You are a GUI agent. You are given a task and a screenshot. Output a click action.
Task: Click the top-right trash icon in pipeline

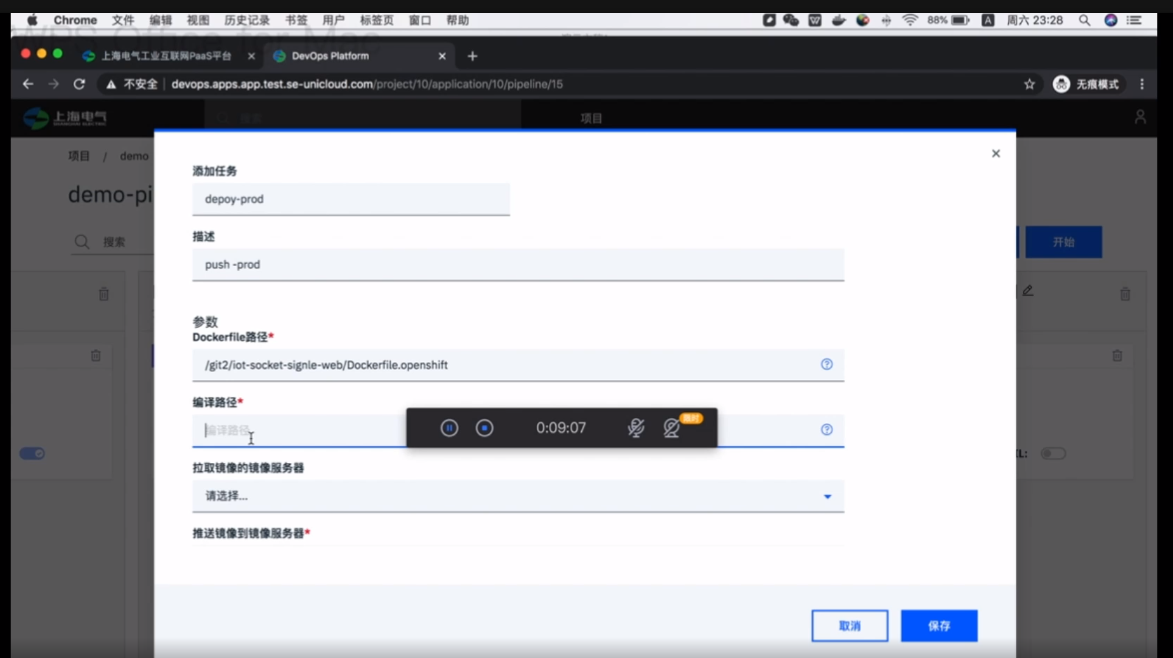(1125, 294)
